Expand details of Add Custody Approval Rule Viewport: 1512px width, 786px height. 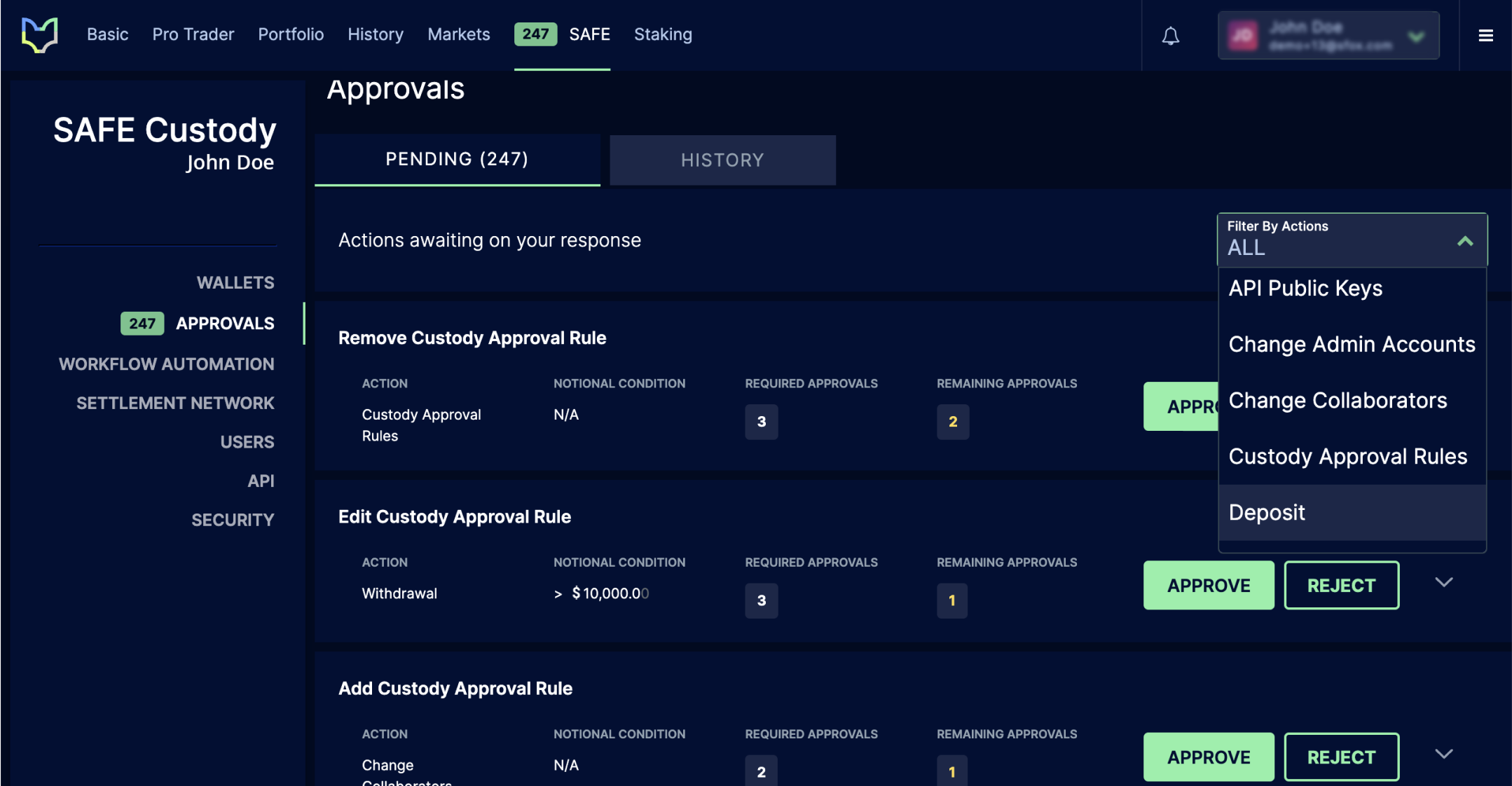pyautogui.click(x=1443, y=754)
